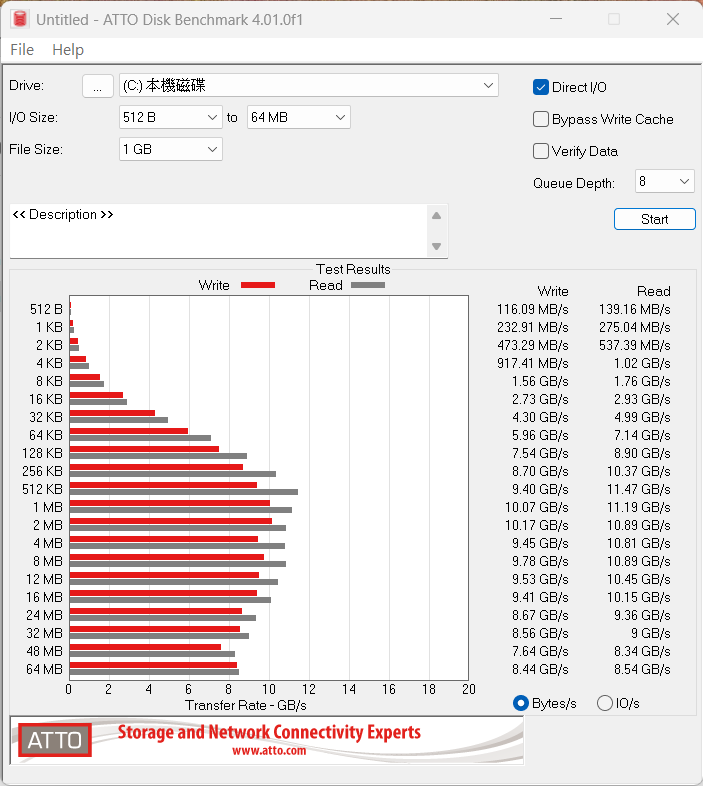This screenshot has height=786, width=703.
Task: Click the description scrollbar down arrow
Action: 436,246
